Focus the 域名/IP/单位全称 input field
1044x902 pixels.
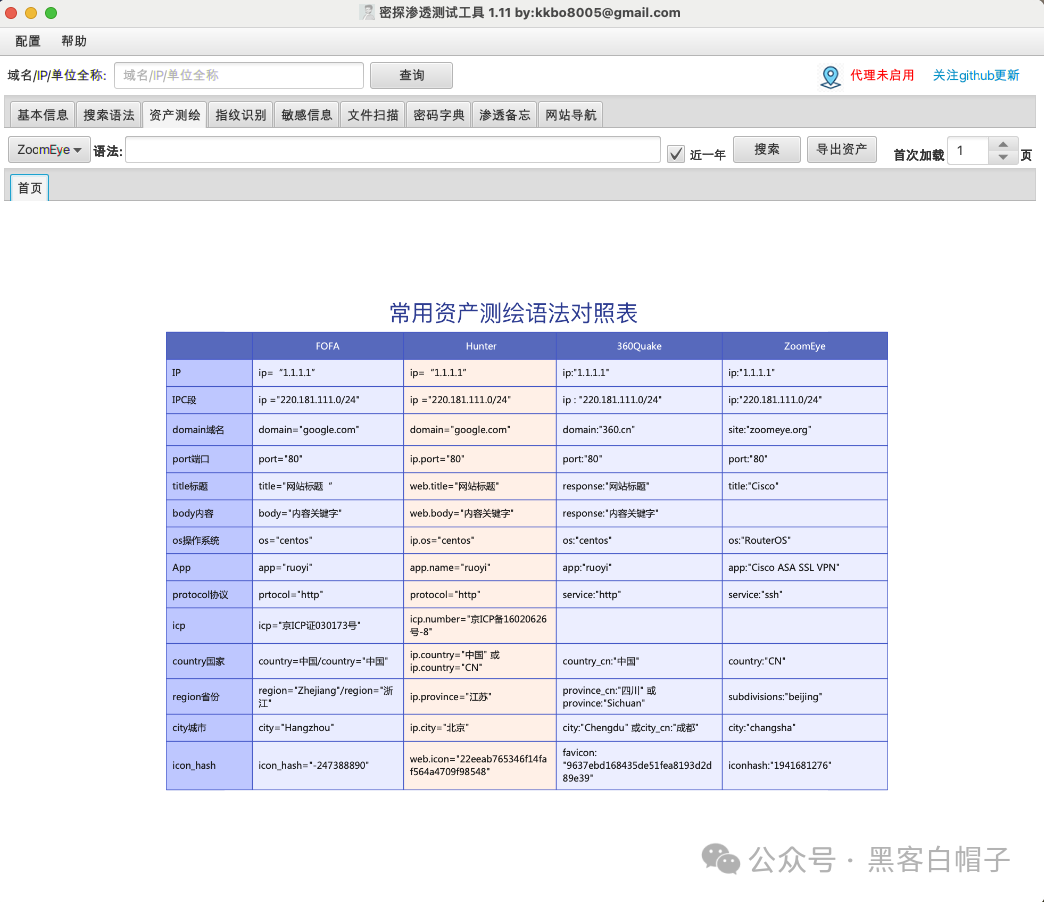239,75
